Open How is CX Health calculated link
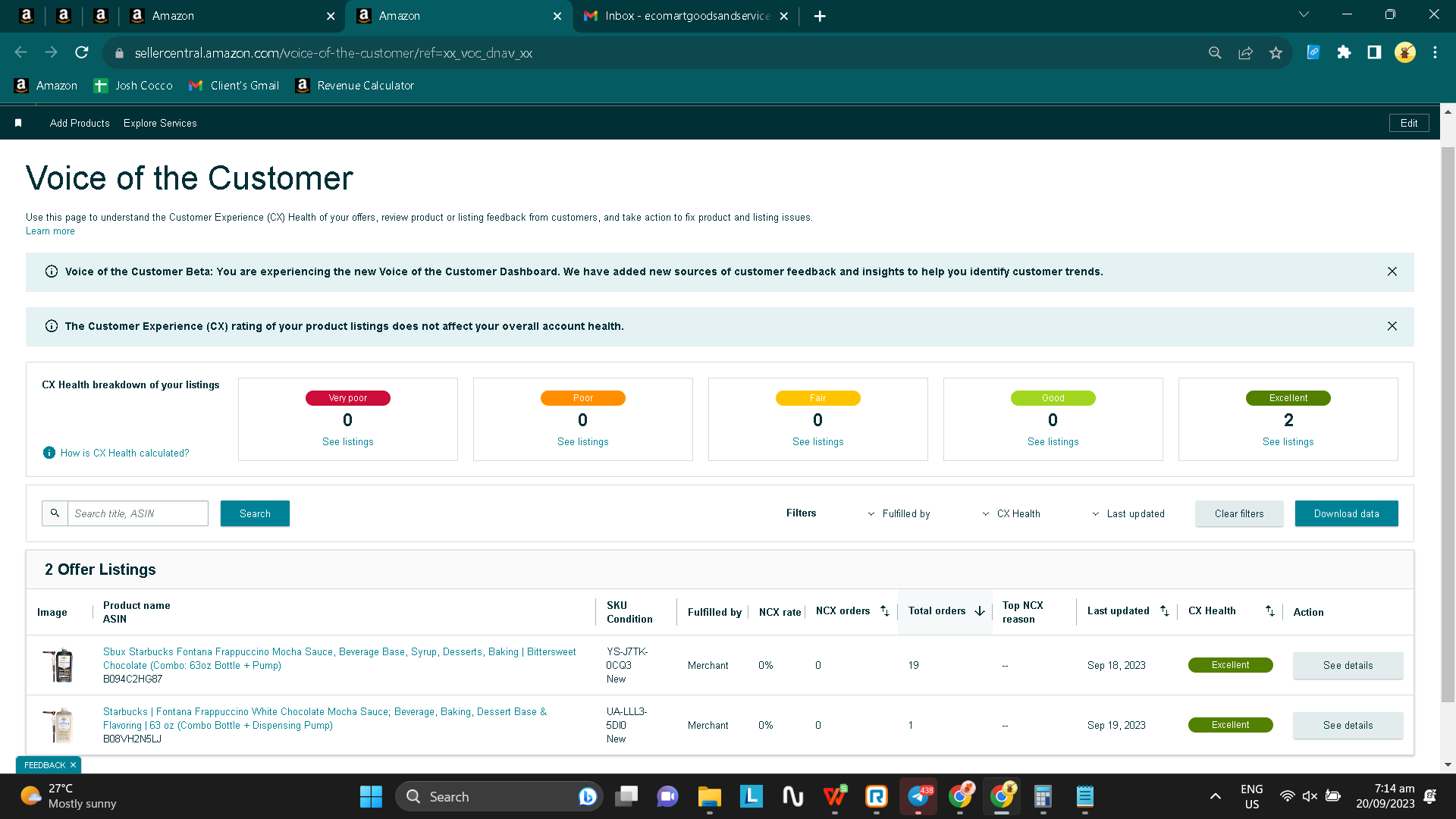1456x819 pixels. tap(125, 453)
